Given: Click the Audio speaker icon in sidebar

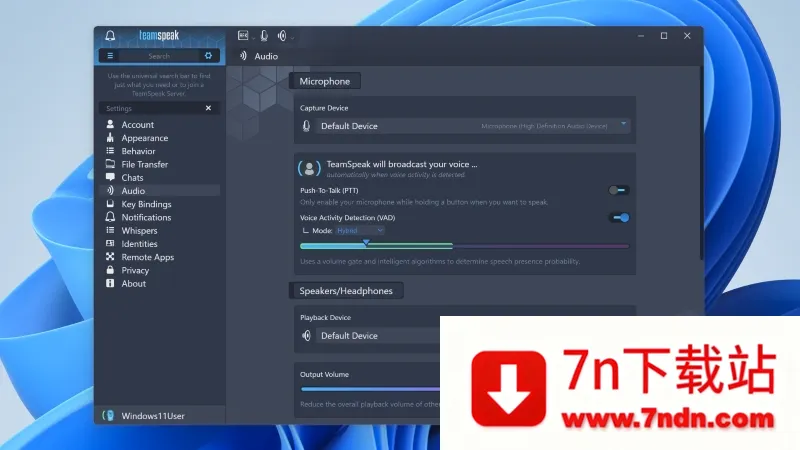Looking at the screenshot, I should point(110,190).
